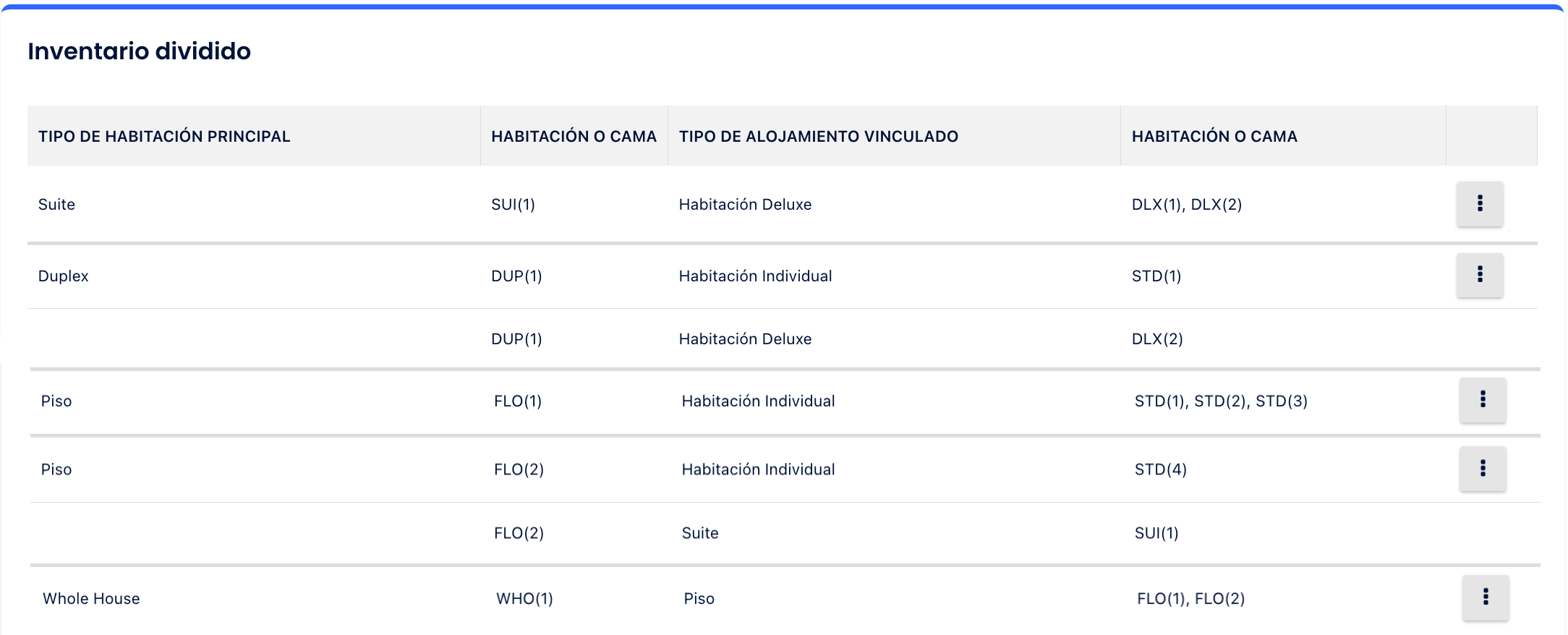The height and width of the screenshot is (635, 1568).
Task: Click the "Tipo de alojamiento vinculado" column header
Action: tap(818, 137)
